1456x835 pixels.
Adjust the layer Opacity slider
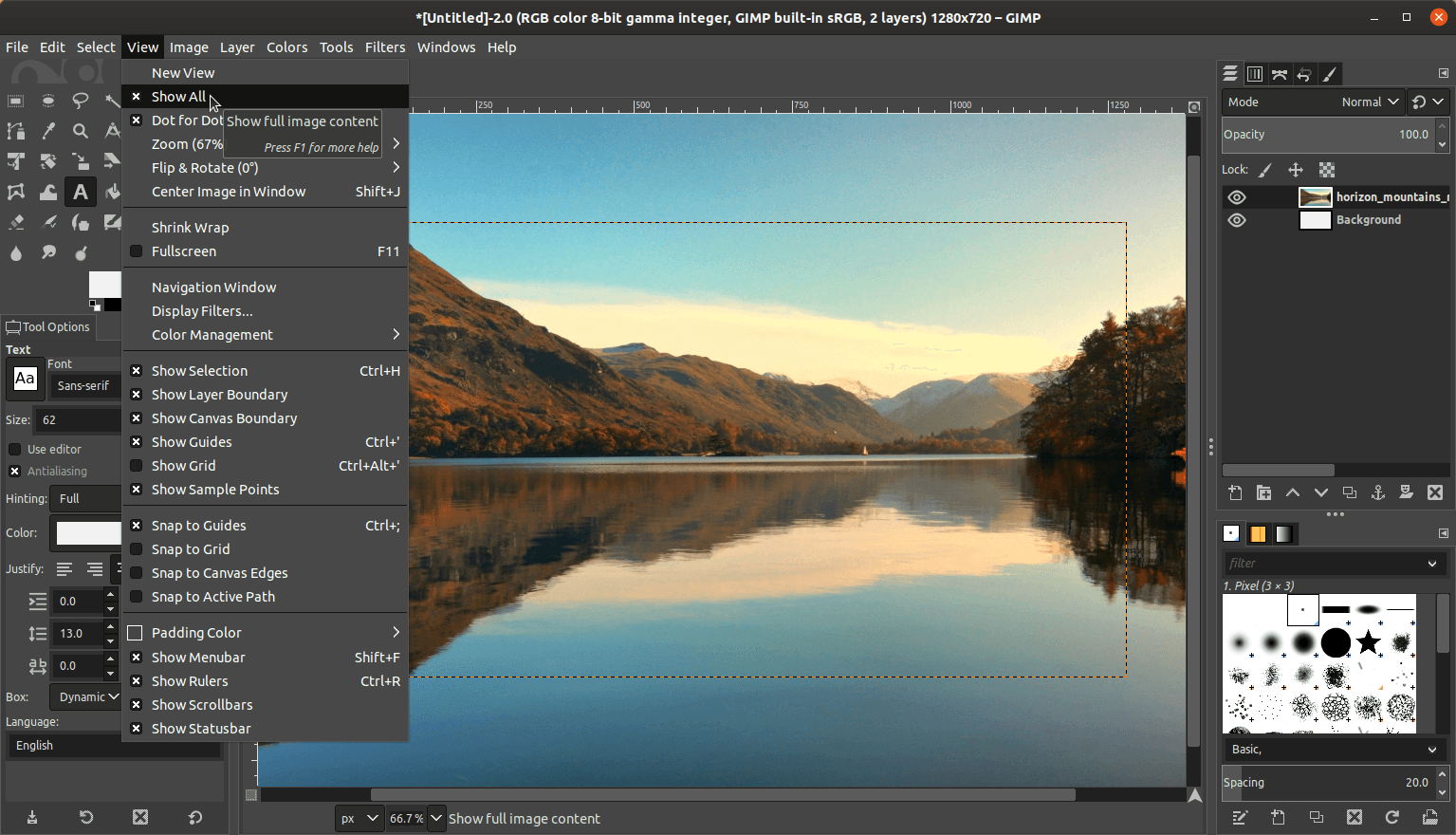[1328, 134]
